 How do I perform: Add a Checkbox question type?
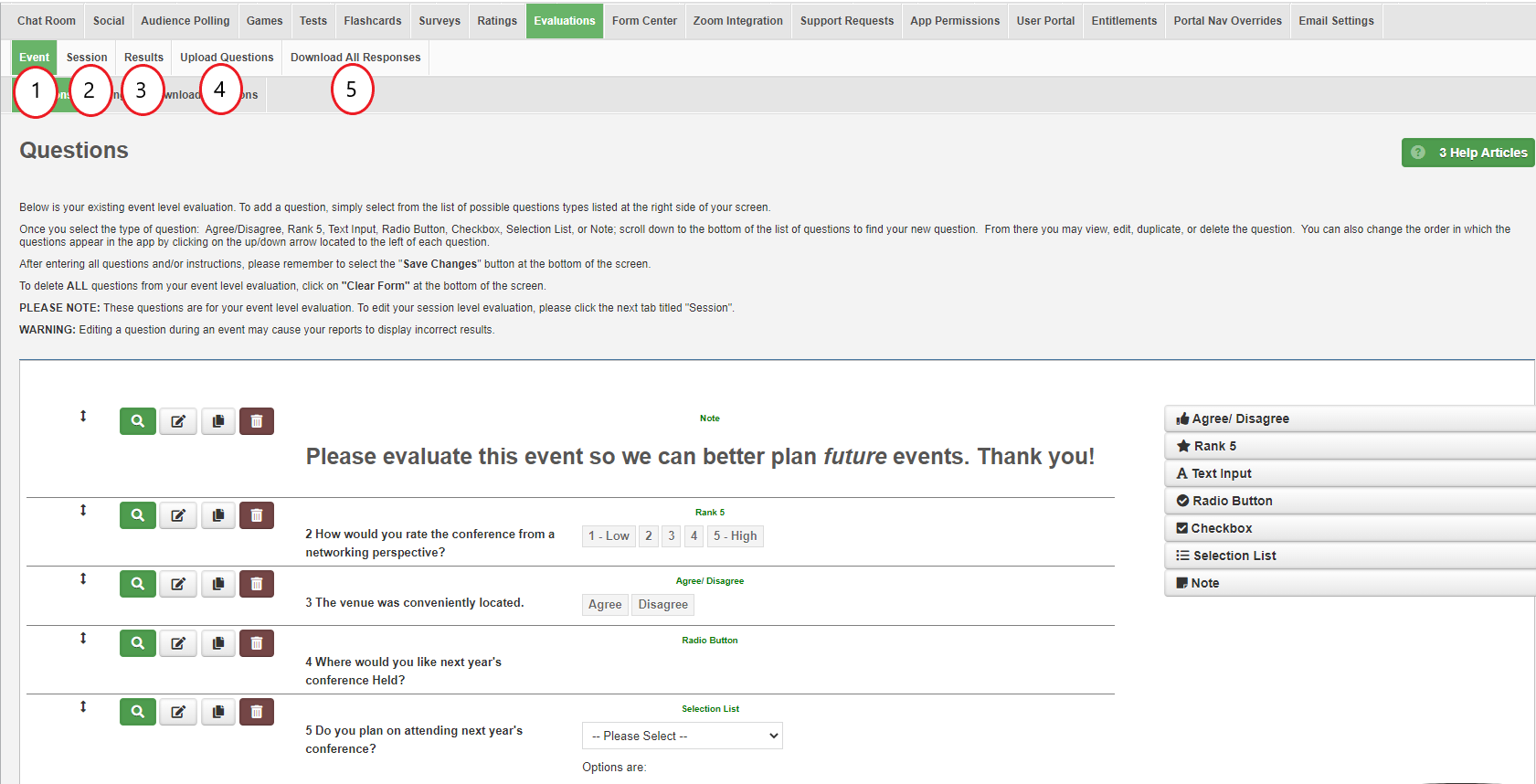tap(1221, 528)
